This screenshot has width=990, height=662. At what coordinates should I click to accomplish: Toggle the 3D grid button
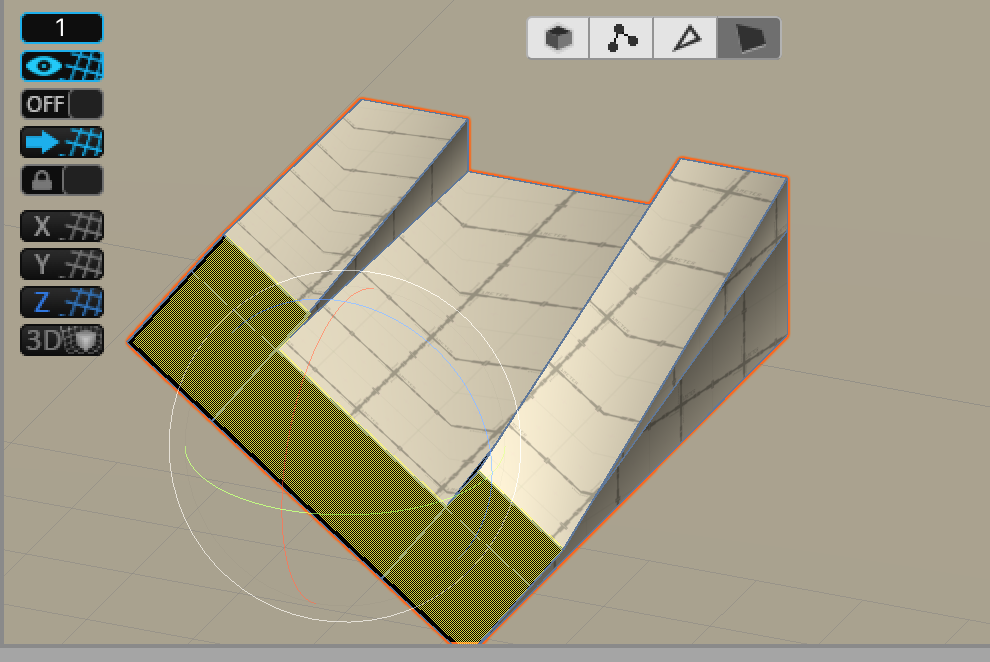point(62,340)
